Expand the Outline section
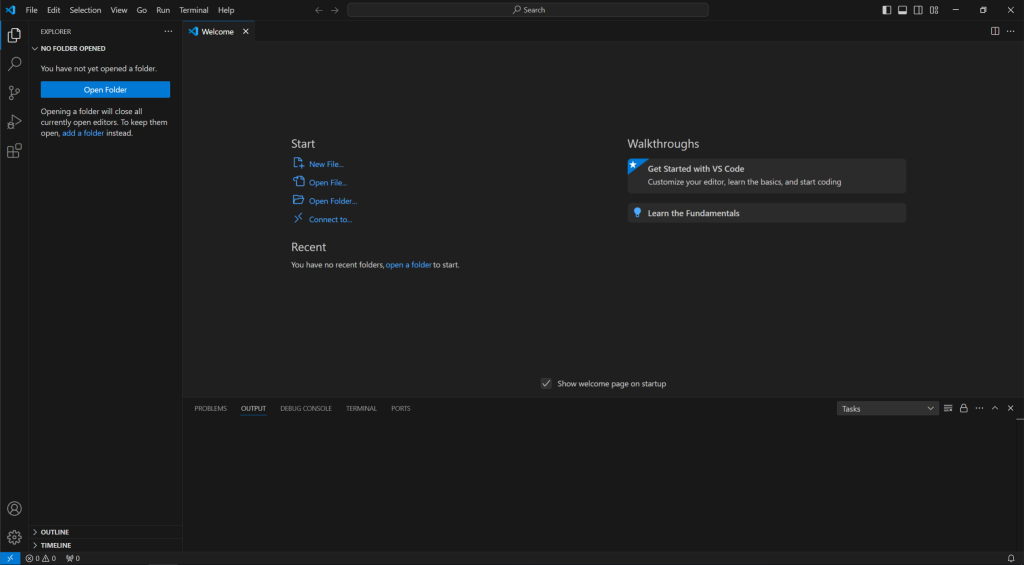Image resolution: width=1024 pixels, height=565 pixels. [55, 532]
